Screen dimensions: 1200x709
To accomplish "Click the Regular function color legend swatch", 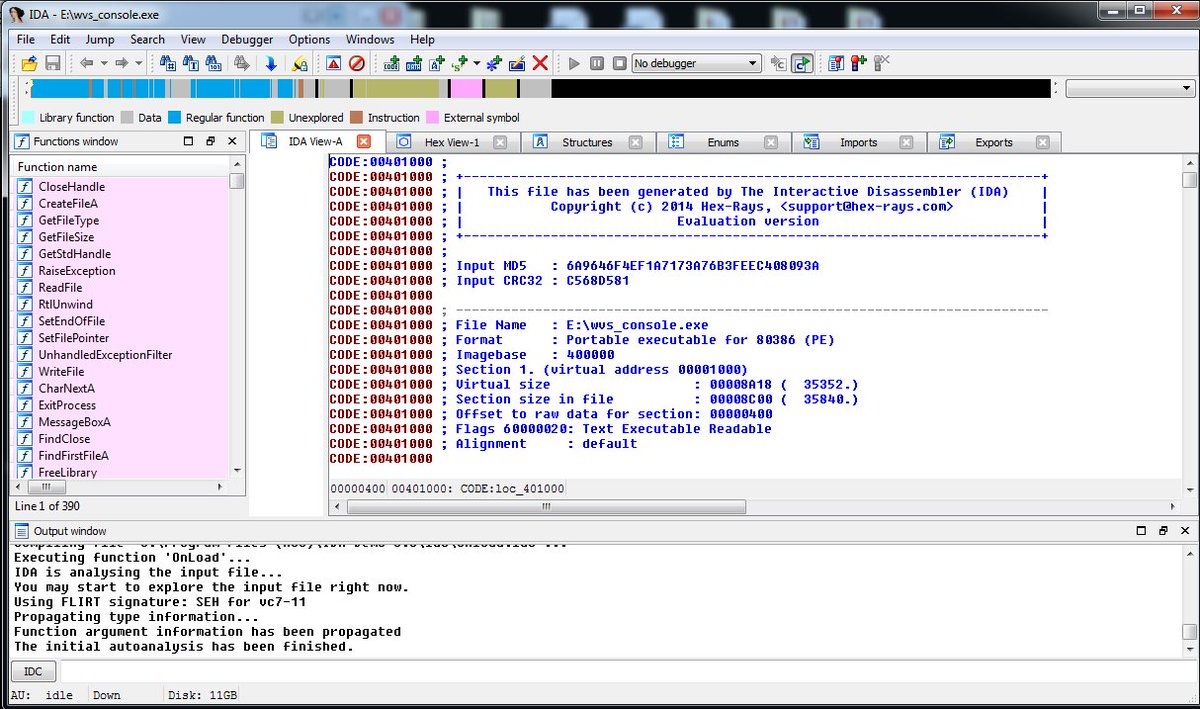I will [x=176, y=117].
